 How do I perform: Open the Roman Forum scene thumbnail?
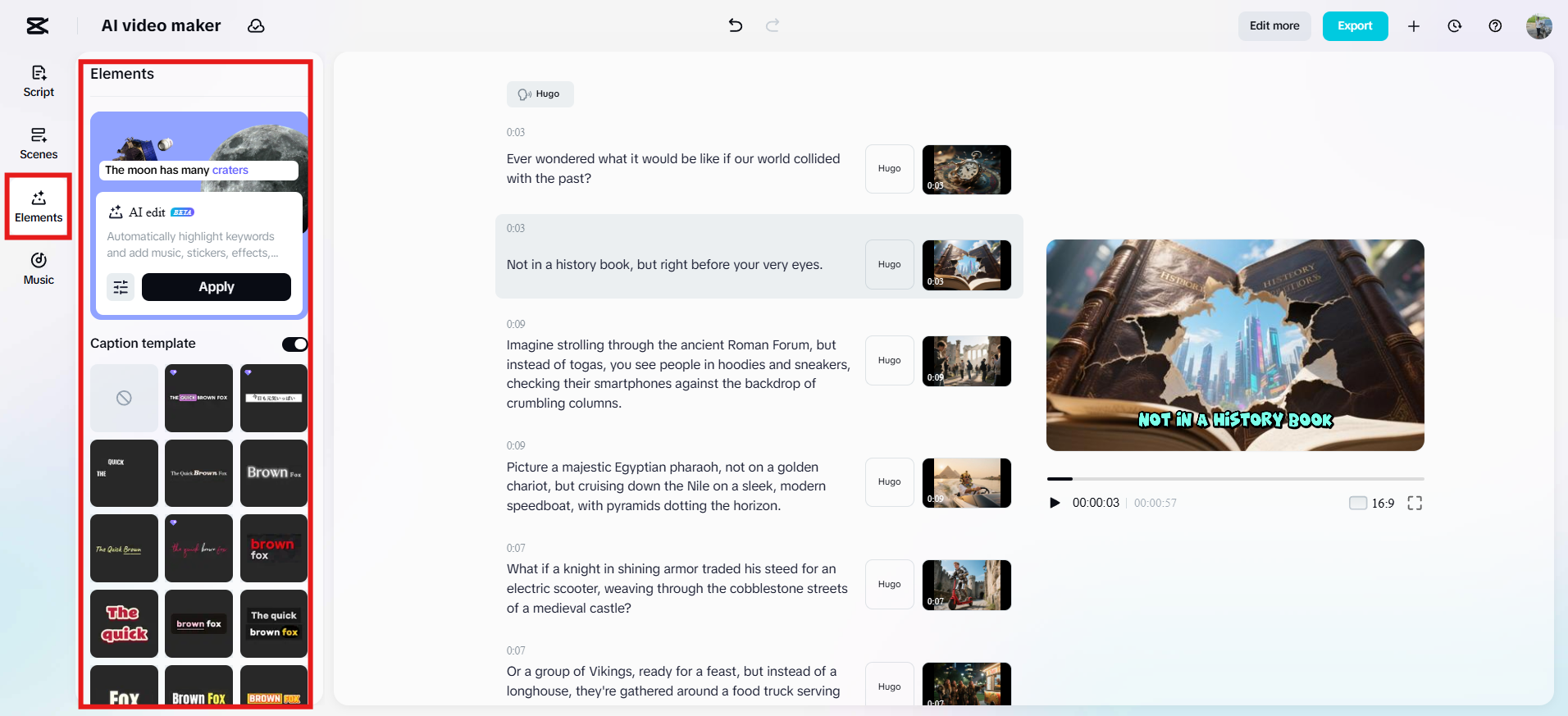(967, 361)
